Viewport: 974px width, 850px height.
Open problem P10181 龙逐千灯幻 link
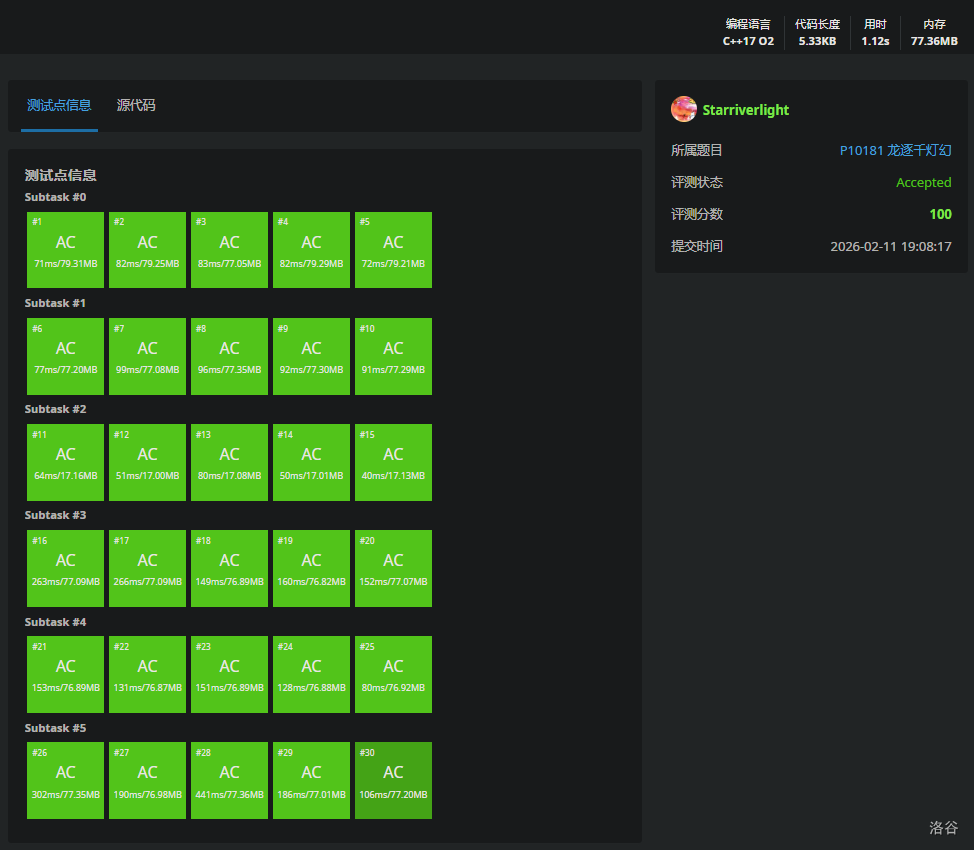pos(895,151)
